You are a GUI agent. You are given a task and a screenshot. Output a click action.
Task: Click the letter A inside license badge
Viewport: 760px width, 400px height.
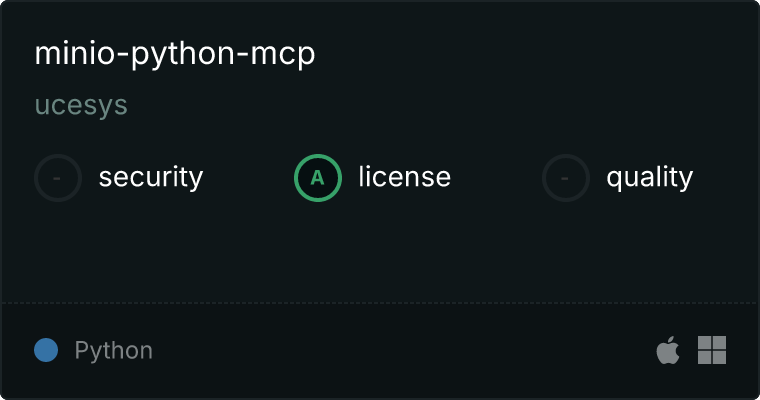(x=317, y=178)
